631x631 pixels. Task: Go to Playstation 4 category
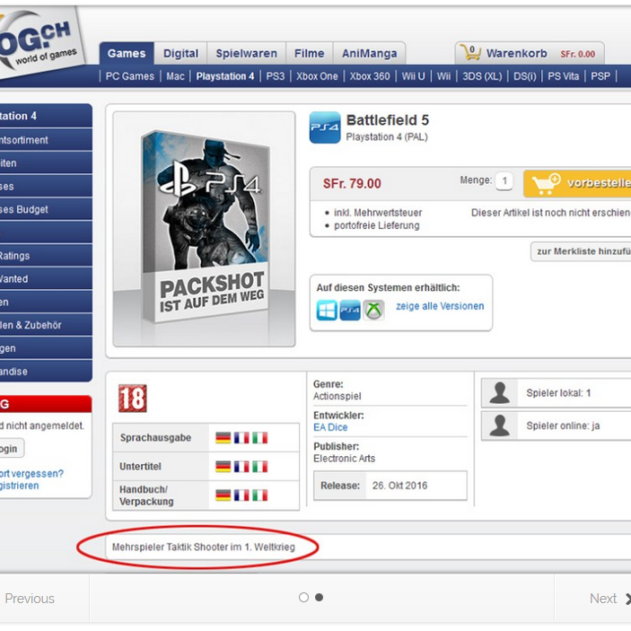click(x=225, y=76)
